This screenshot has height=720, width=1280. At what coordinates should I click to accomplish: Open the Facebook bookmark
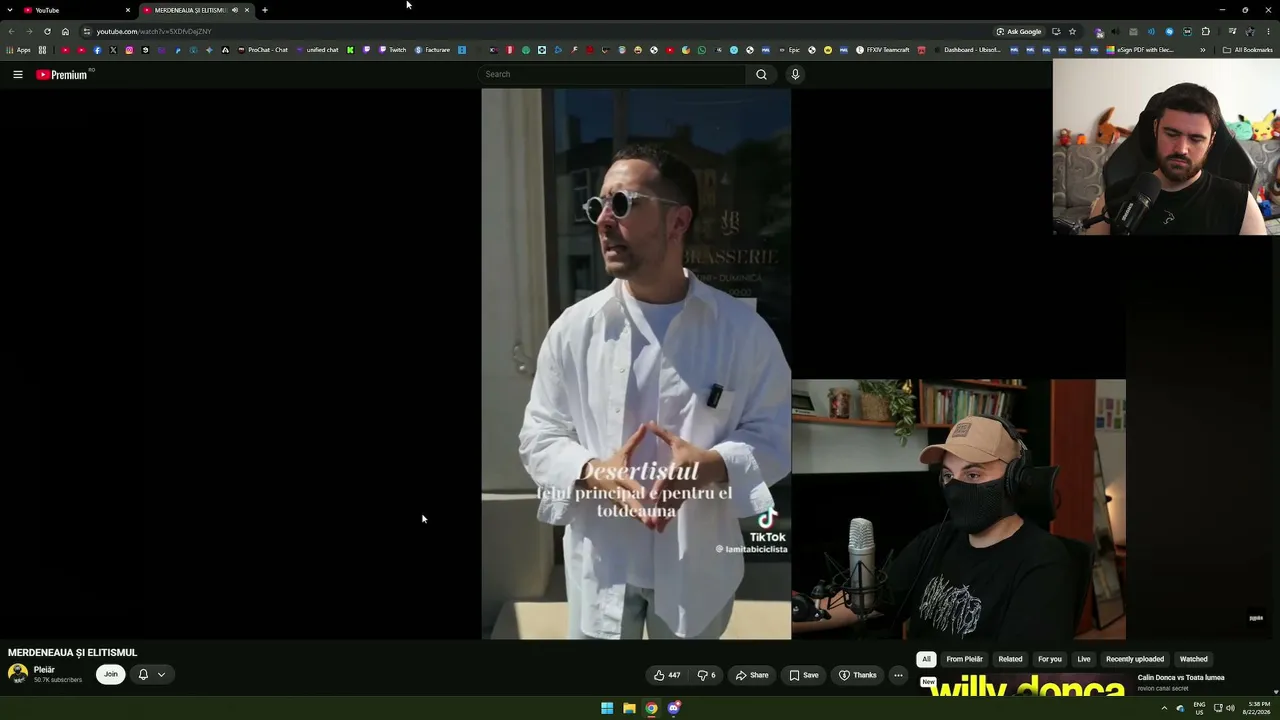pos(97,50)
